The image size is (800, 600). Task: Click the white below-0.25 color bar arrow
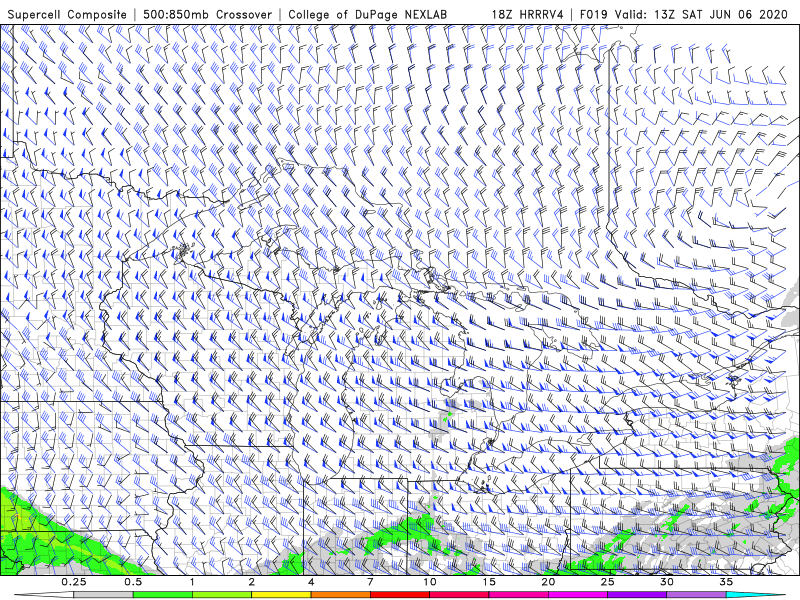(44, 595)
